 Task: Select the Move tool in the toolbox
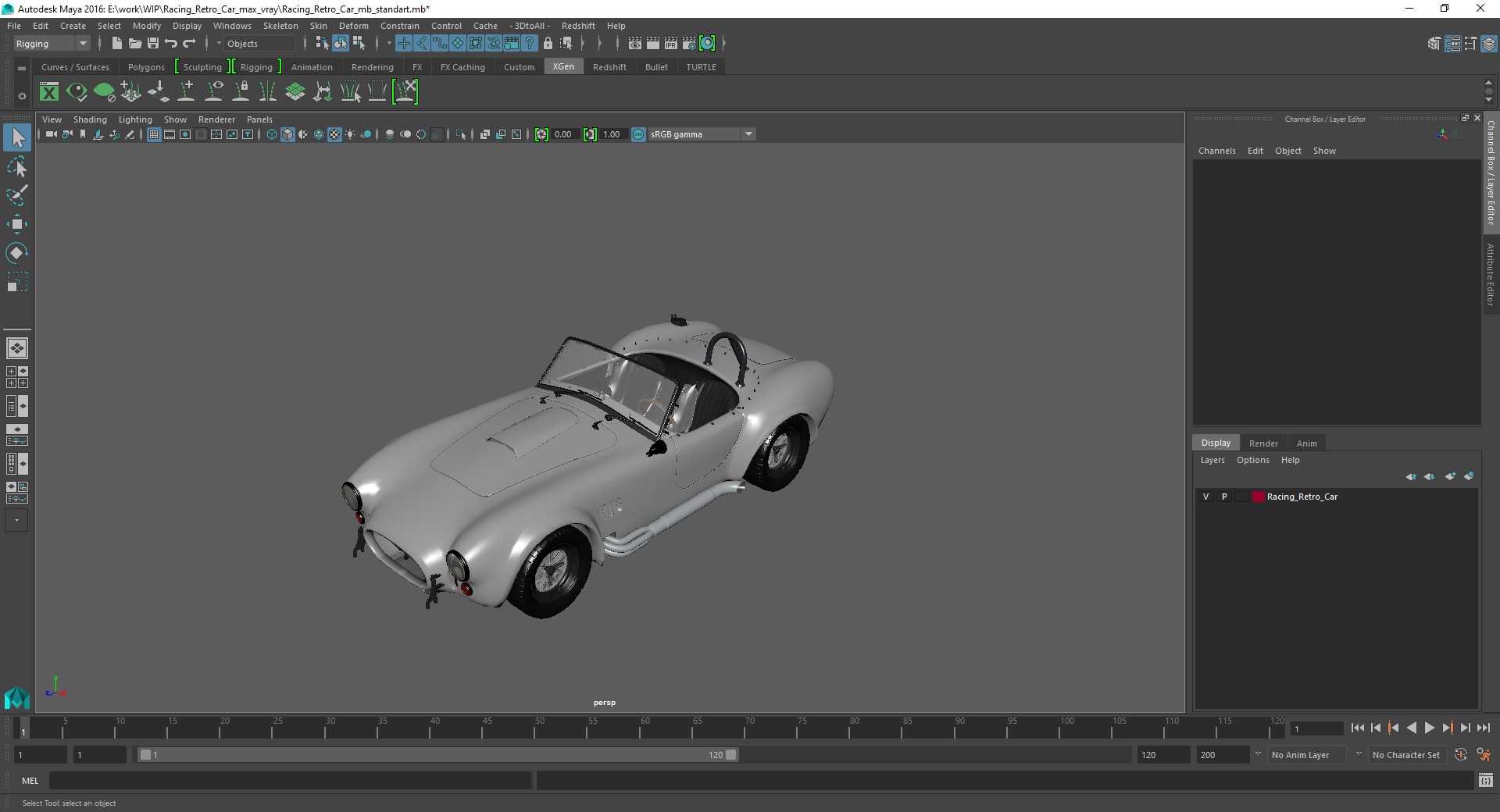(17, 224)
